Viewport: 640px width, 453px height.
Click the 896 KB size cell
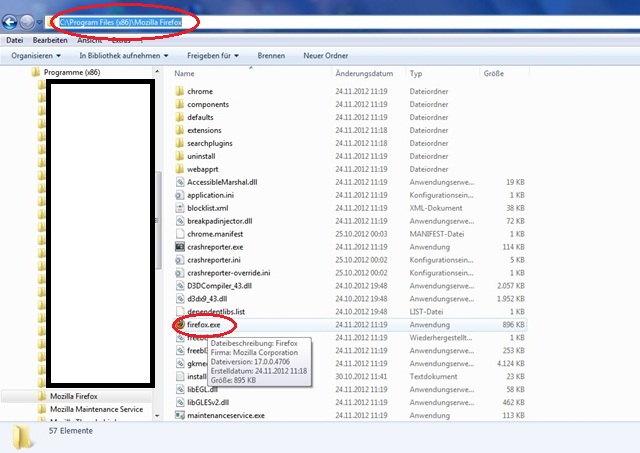click(513, 324)
